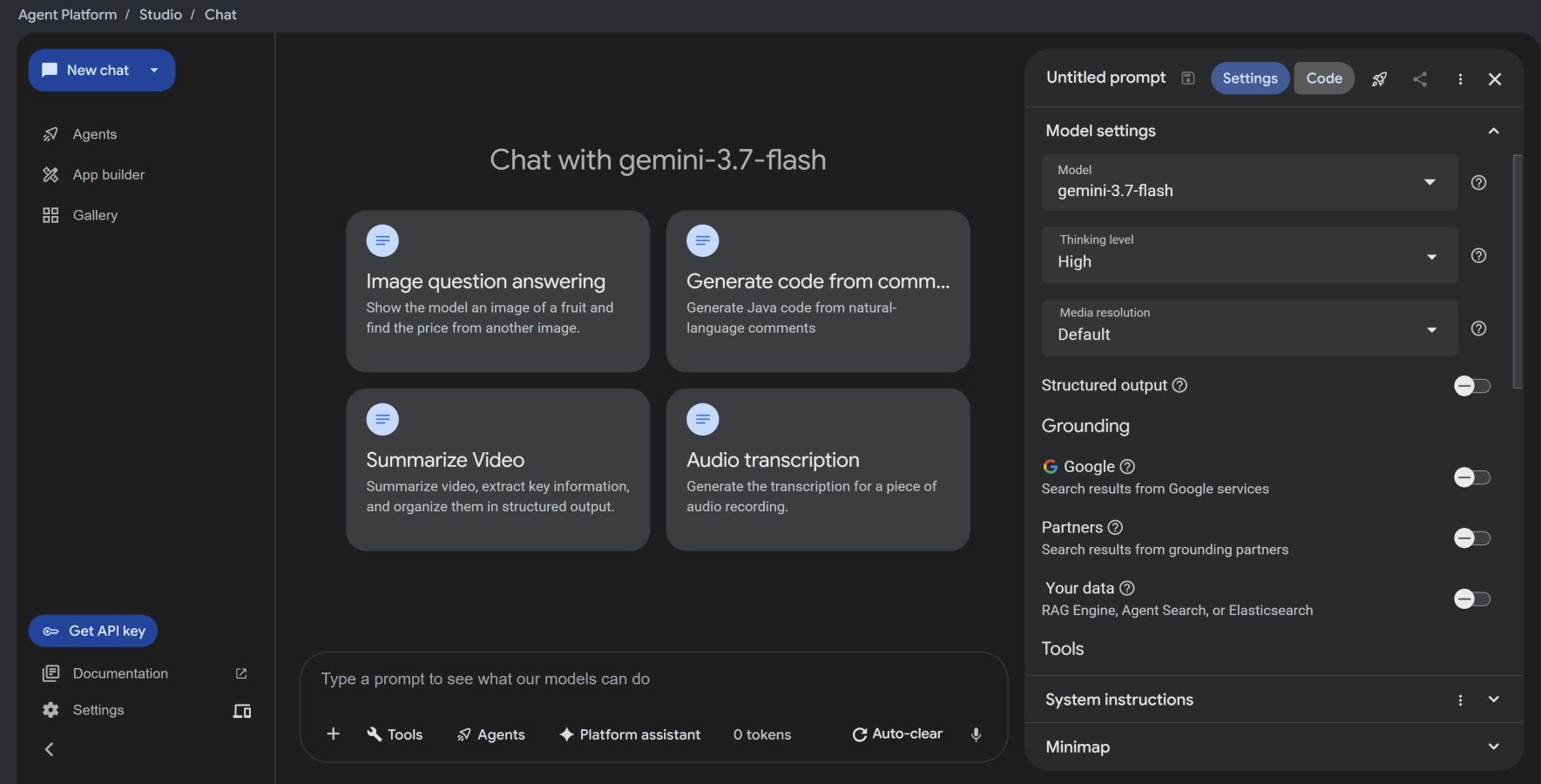Open help for Media resolution
The image size is (1541, 784).
tap(1478, 328)
